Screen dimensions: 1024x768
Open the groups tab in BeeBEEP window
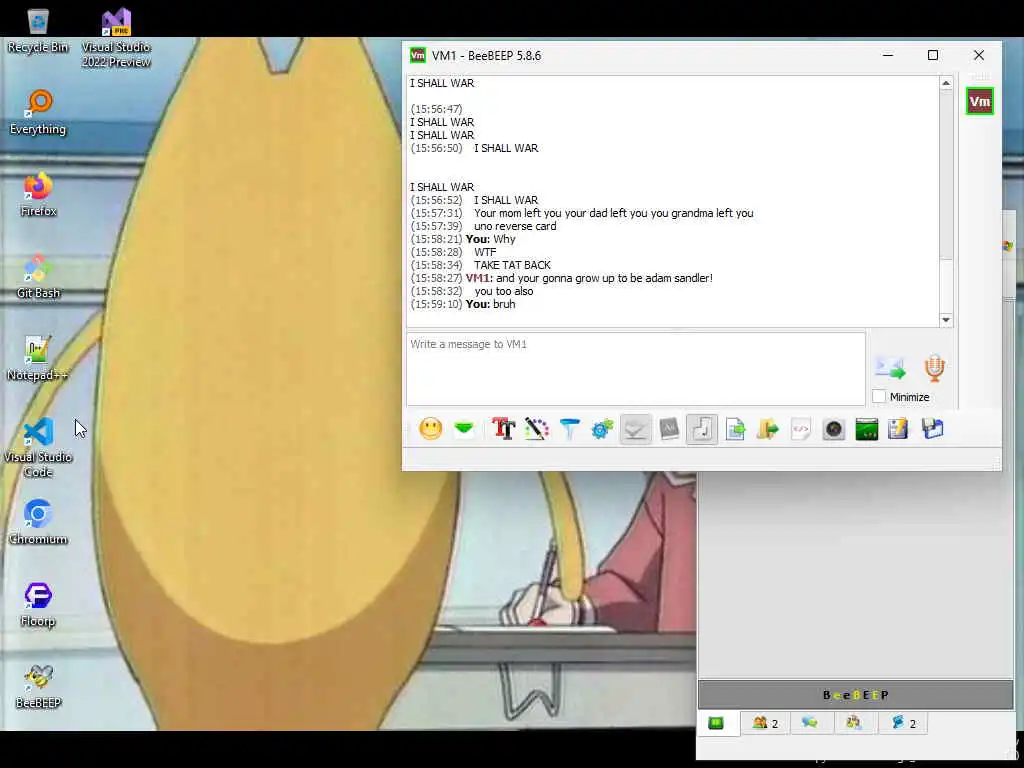[854, 723]
